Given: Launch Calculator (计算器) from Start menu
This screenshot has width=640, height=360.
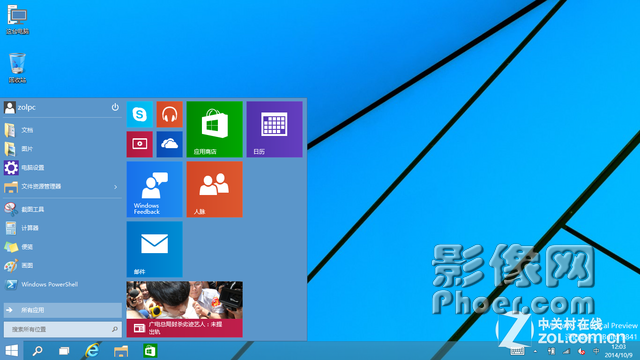Looking at the screenshot, I should click(x=62, y=228).
